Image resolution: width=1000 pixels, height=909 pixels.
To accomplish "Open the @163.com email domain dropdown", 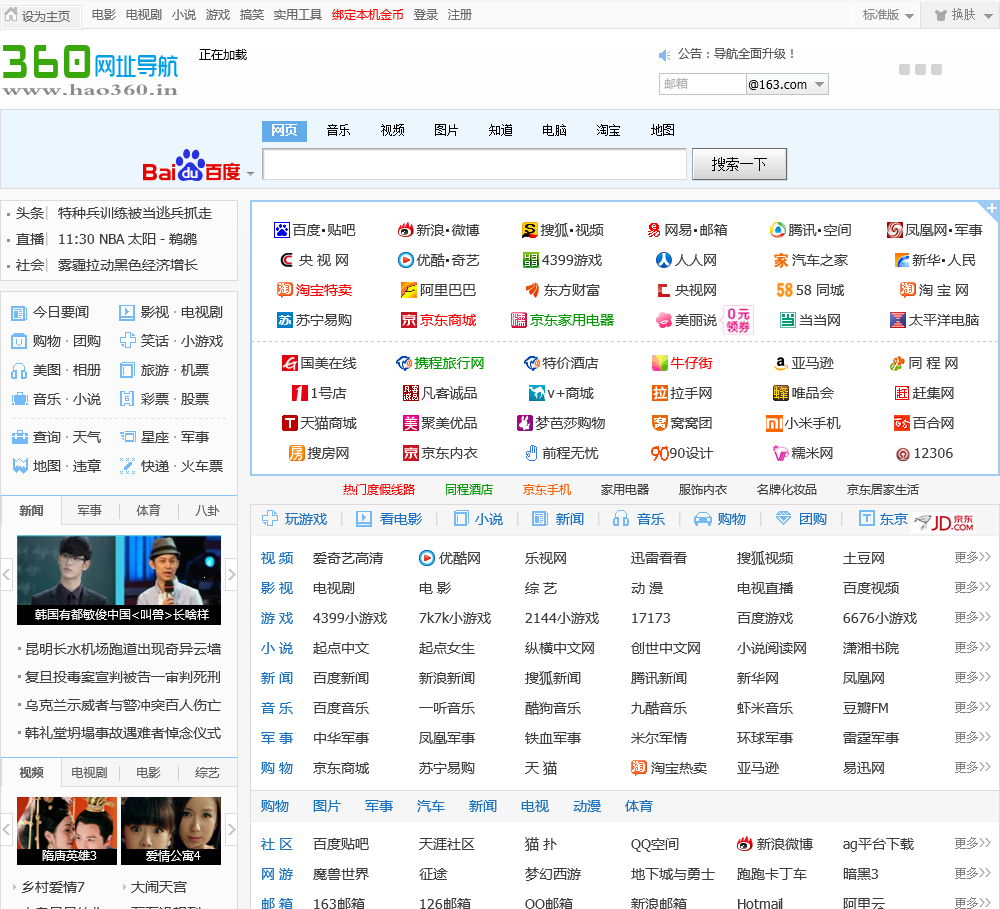I will [x=819, y=85].
